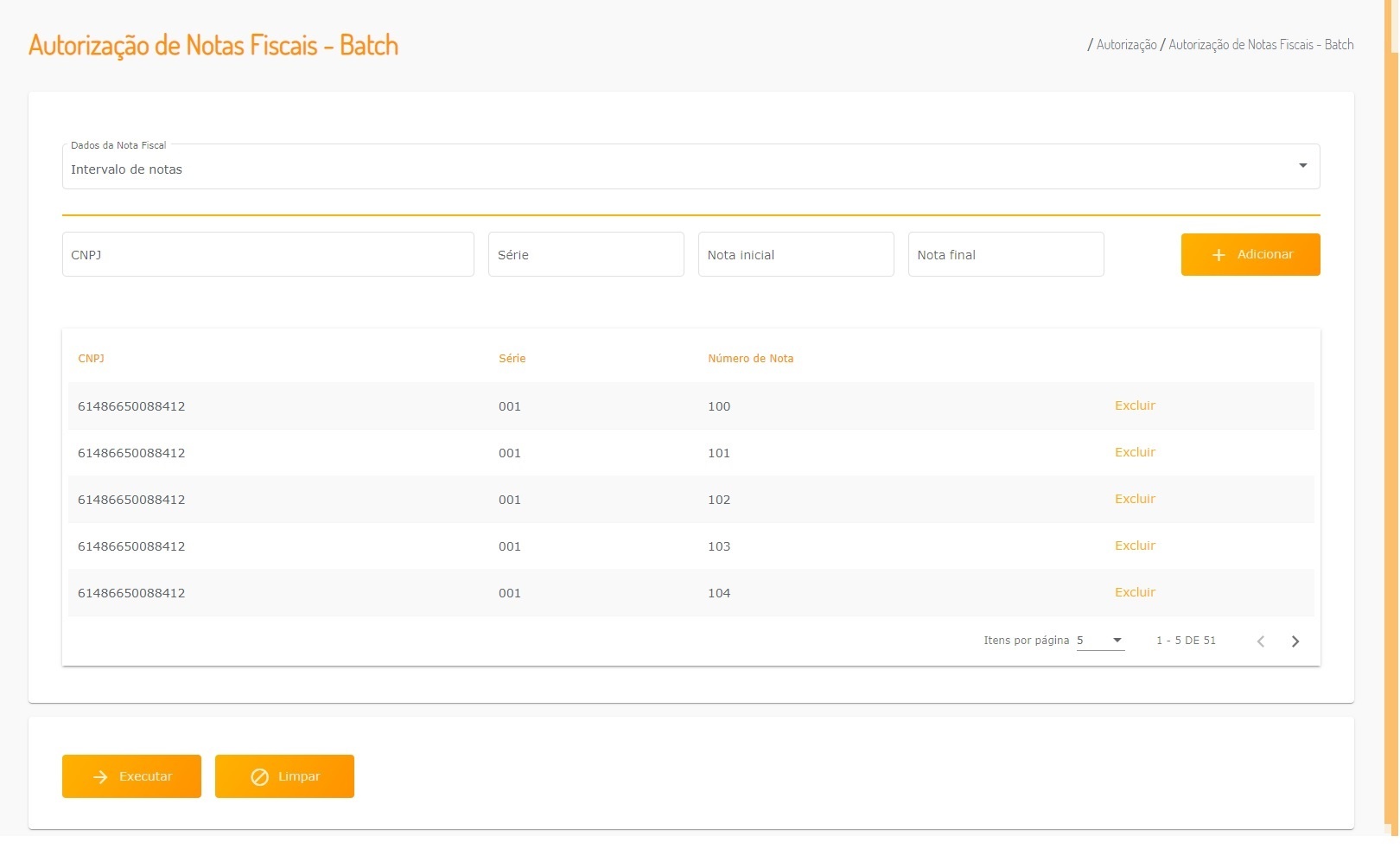Click the Nota inicial field
The image size is (1400, 855).
[796, 254]
